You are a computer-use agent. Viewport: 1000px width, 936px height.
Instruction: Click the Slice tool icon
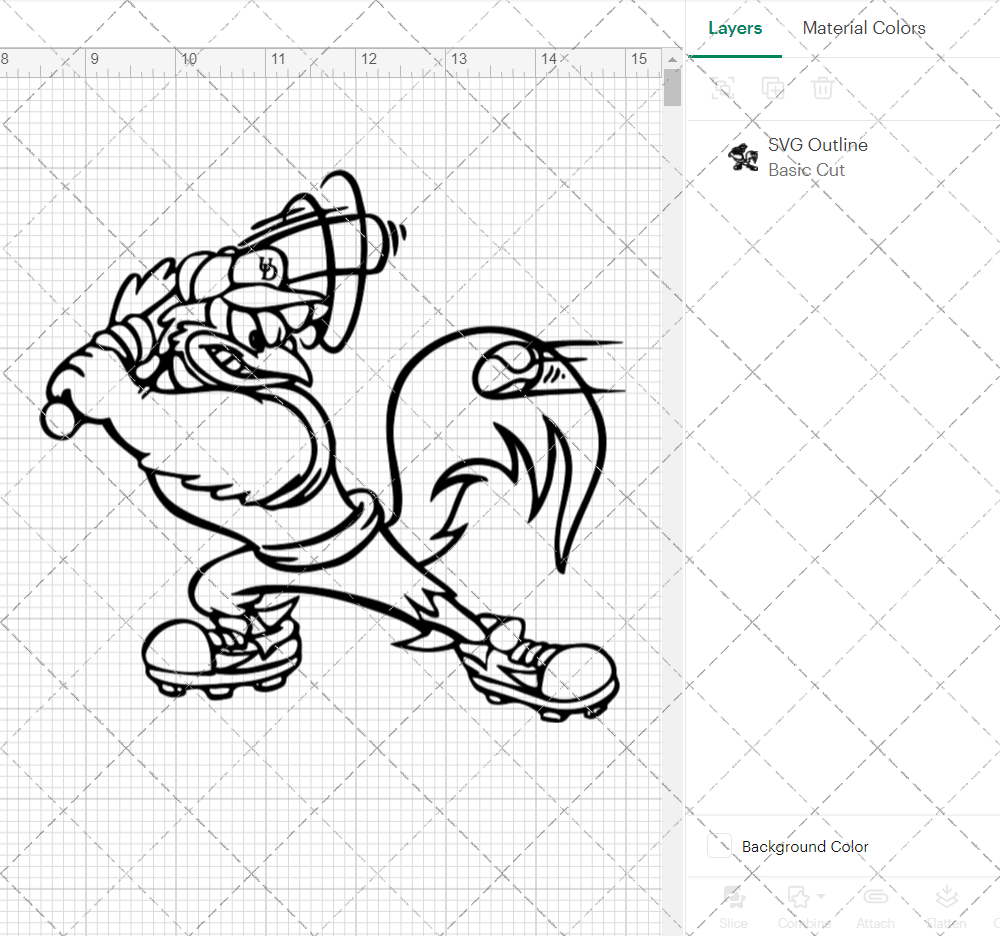(733, 897)
